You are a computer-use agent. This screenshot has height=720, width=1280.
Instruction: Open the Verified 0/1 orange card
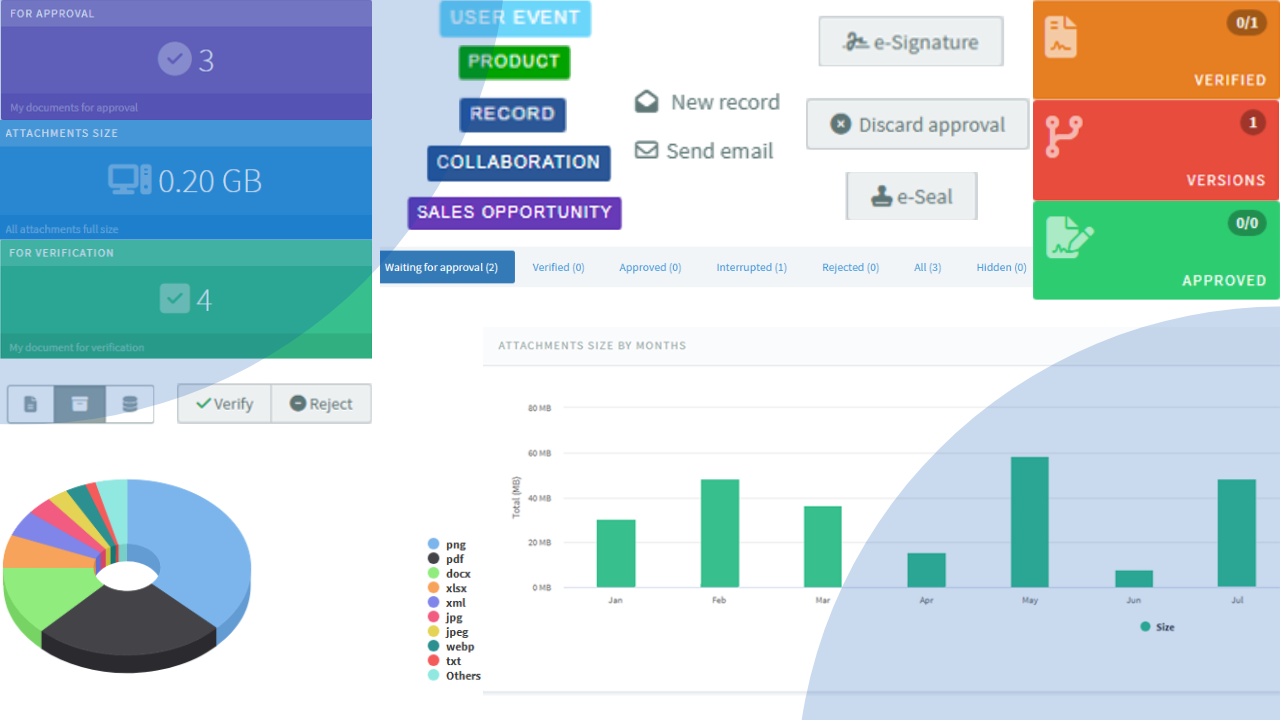pyautogui.click(x=1156, y=49)
